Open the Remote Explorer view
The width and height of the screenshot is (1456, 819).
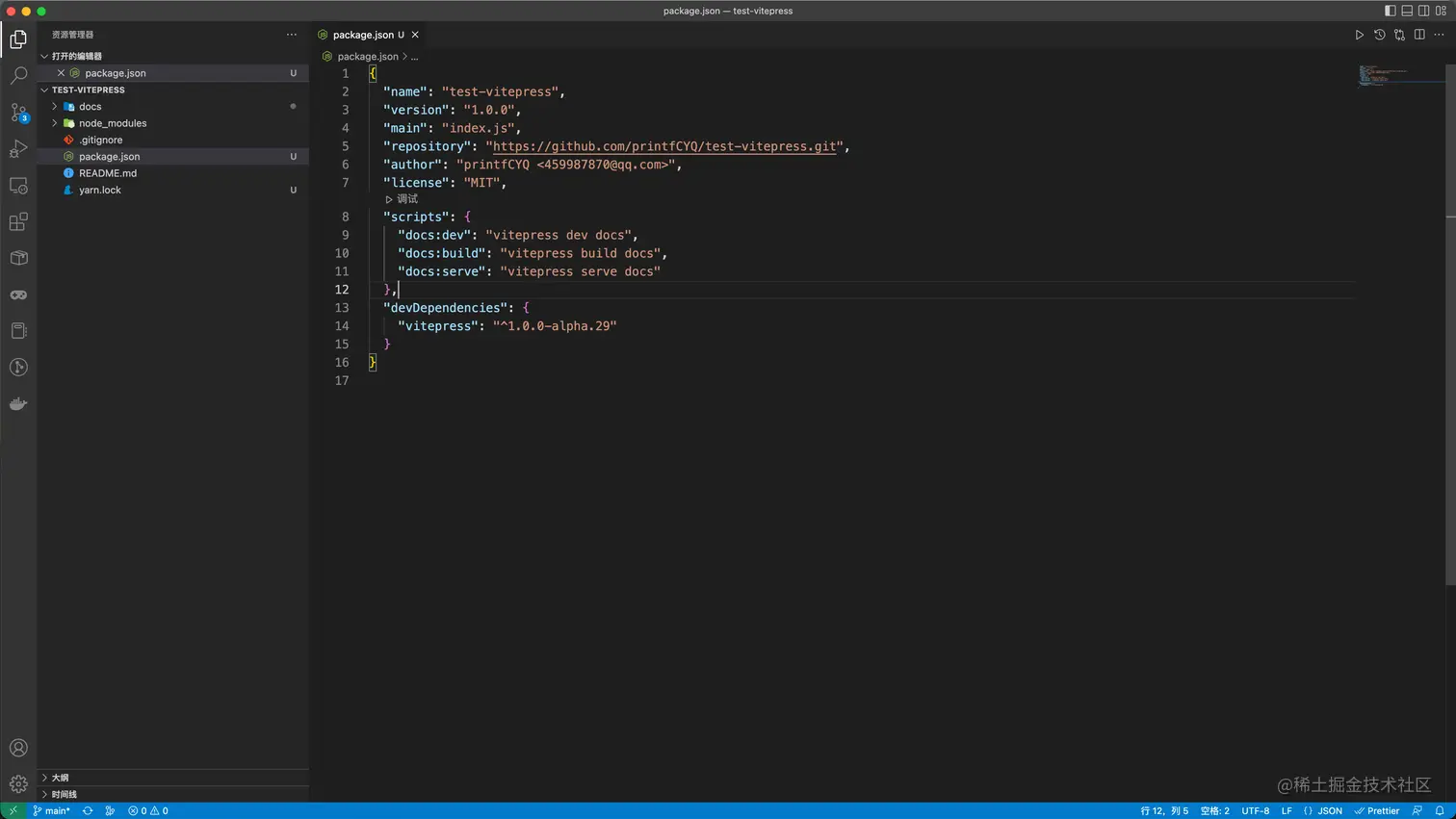18,185
